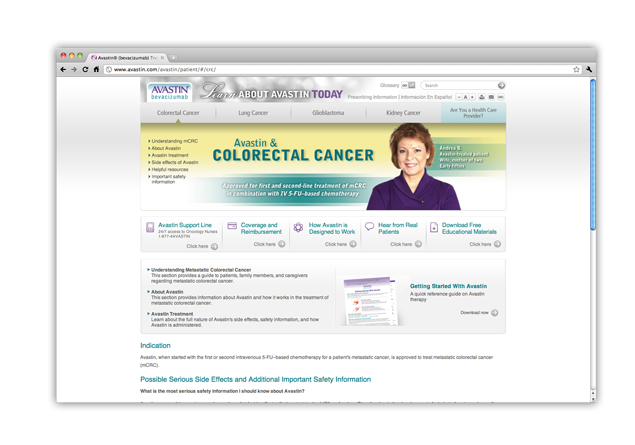The height and width of the screenshot is (445, 635).
Task: Open the About Avastin section link
Action: click(x=167, y=292)
